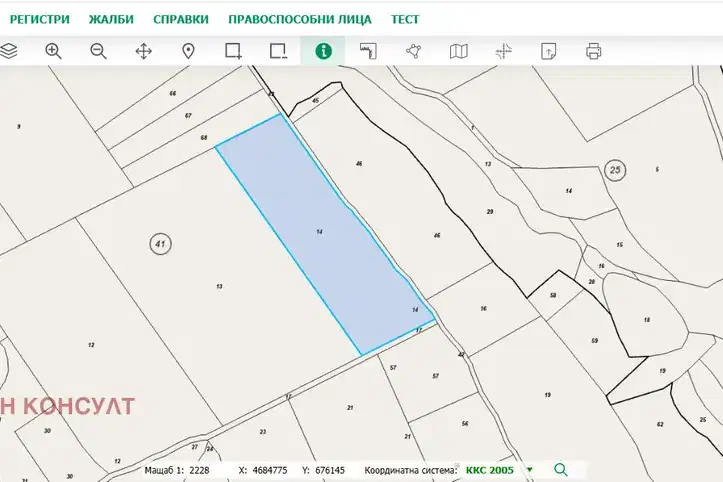Open the ТЕСТ menu
The image size is (723, 482).
[405, 19]
